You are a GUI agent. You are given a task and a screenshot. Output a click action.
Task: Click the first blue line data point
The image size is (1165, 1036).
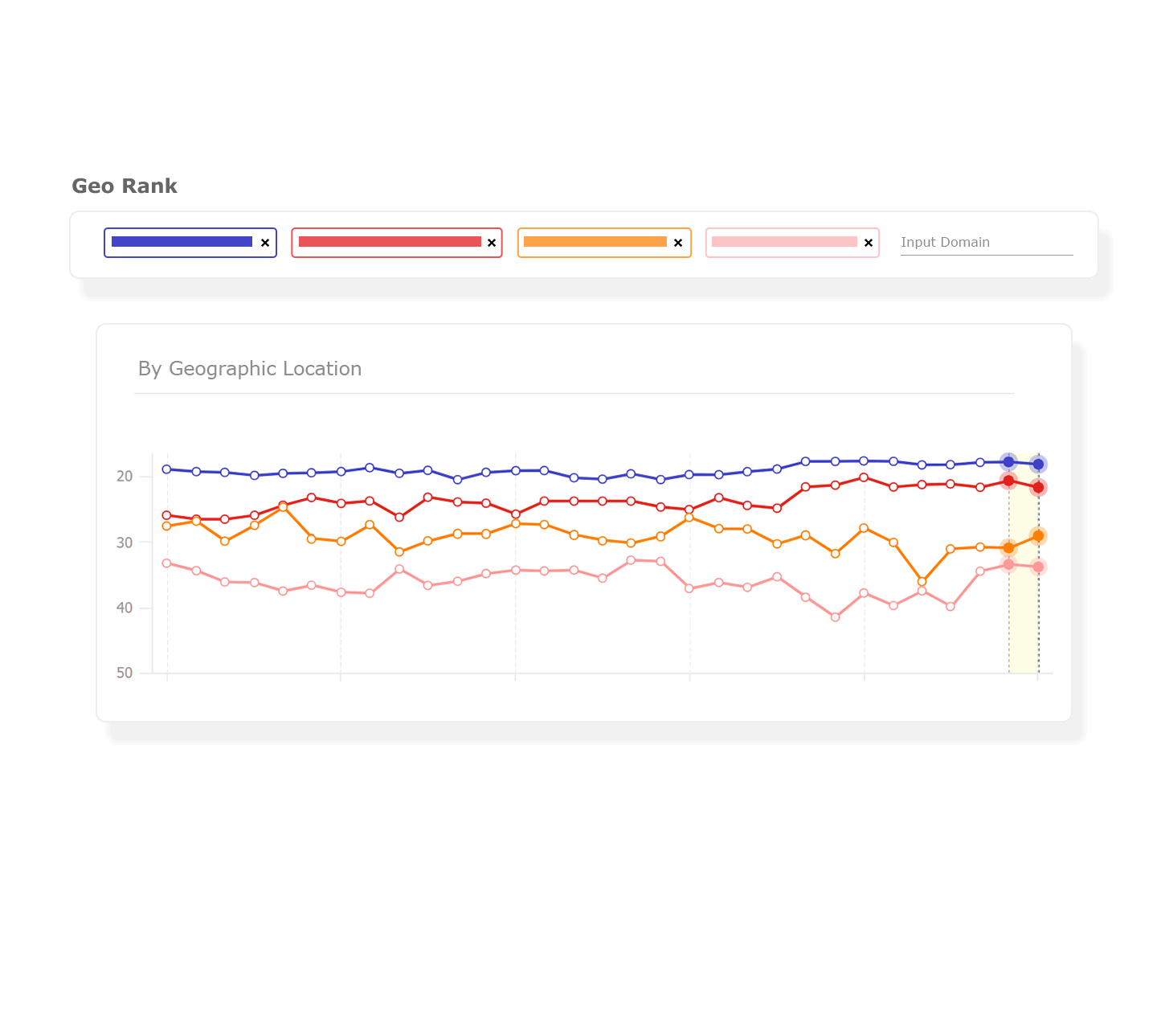(x=167, y=469)
